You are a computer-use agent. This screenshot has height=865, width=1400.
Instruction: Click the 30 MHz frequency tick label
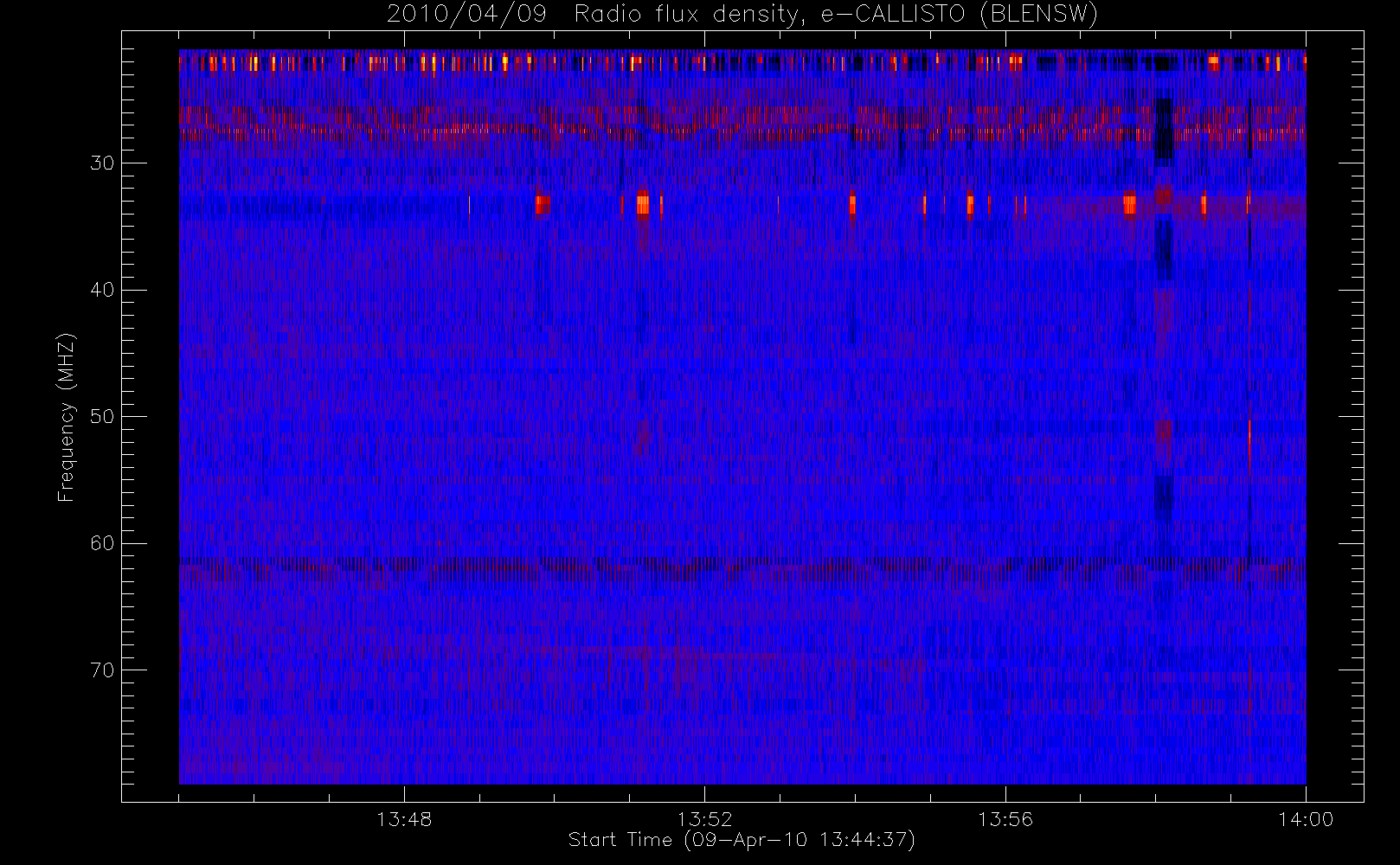pos(102,163)
